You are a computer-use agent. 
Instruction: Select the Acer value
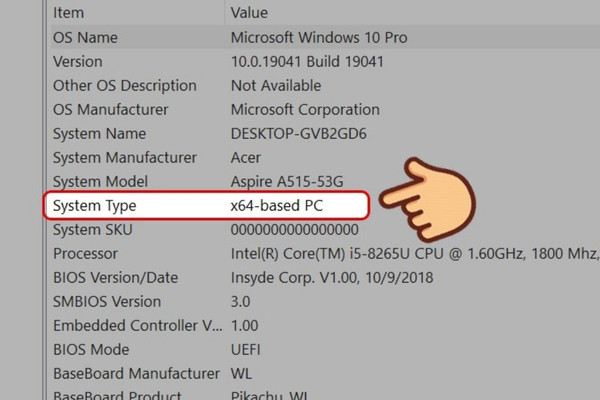[x=246, y=158]
